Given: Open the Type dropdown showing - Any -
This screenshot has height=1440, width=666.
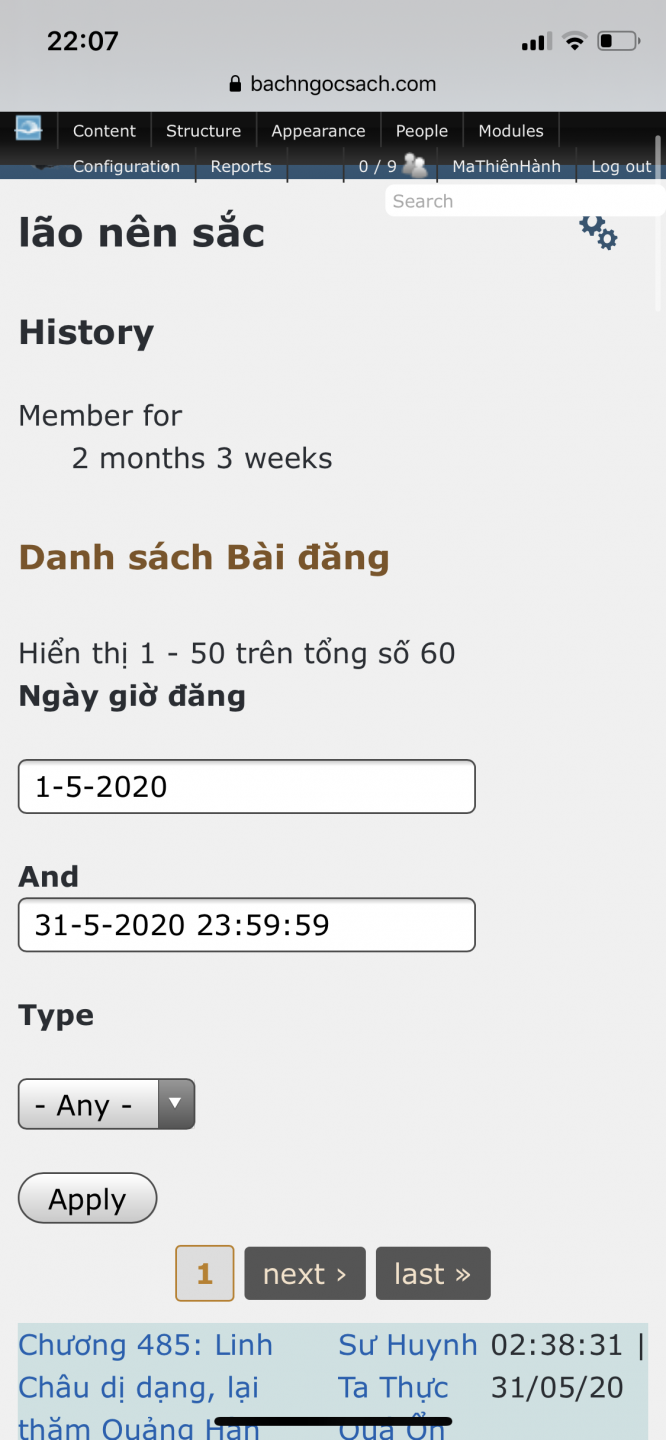Looking at the screenshot, I should point(88,1104).
